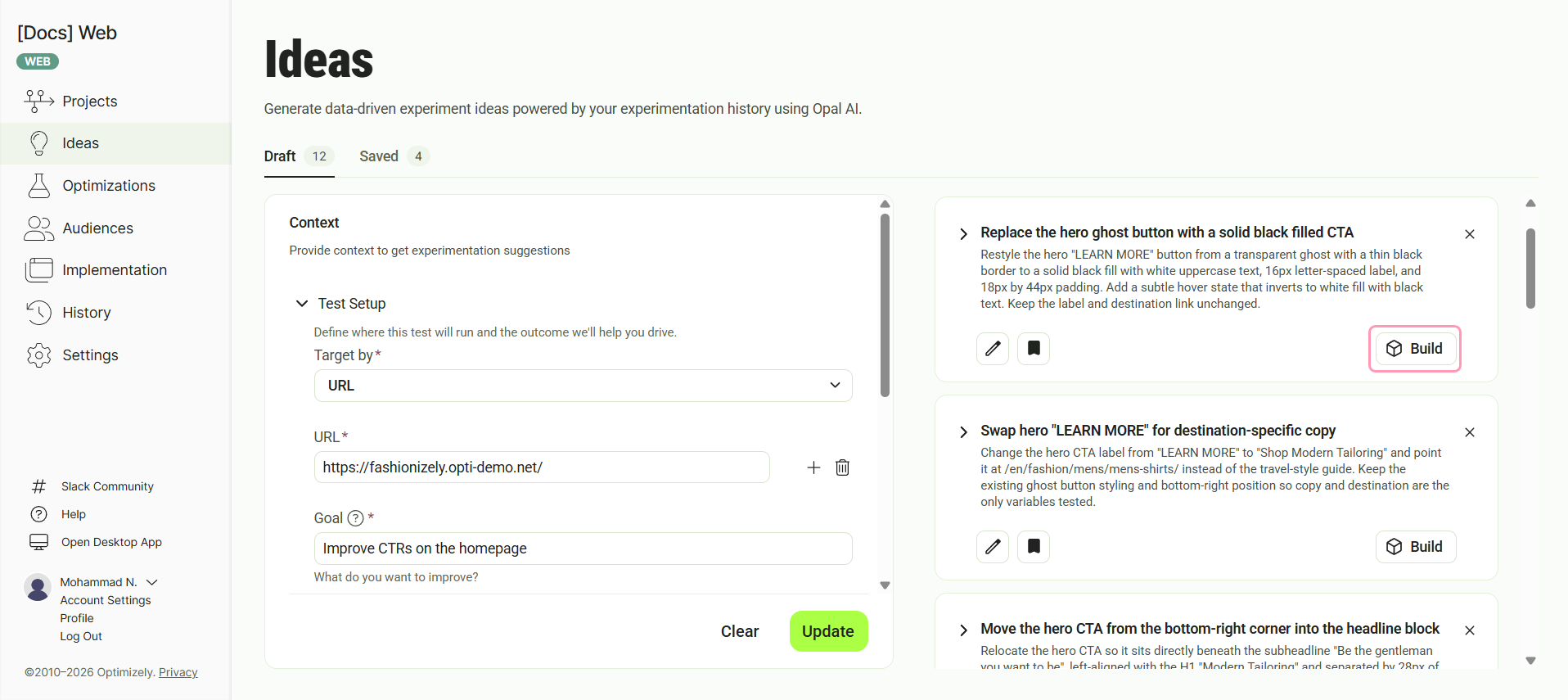Open History clock icon in sidebar
This screenshot has width=1568, height=700.
pyautogui.click(x=38, y=312)
